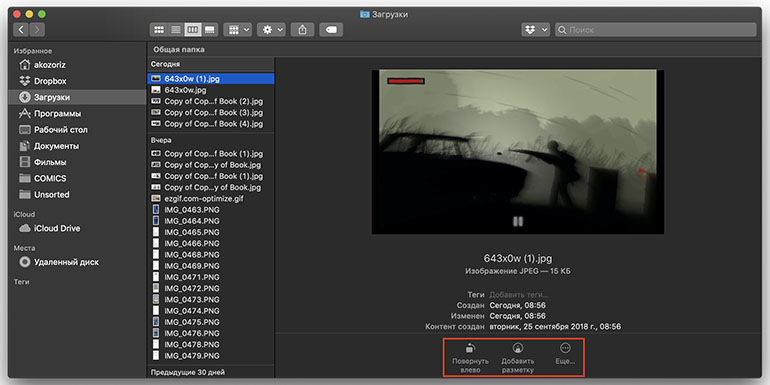Click the green zoom window button
Viewport: 770px width, 385px height.
tap(42, 14)
